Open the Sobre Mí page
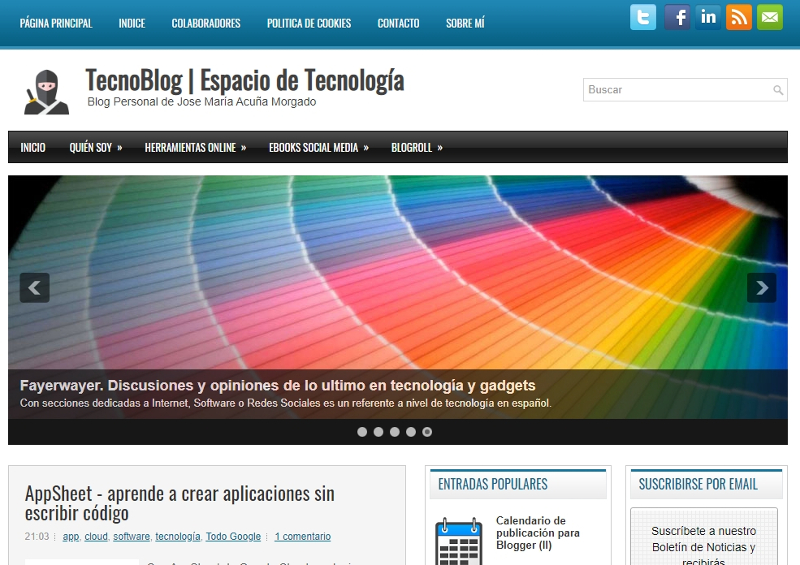The width and height of the screenshot is (800, 565). [465, 23]
